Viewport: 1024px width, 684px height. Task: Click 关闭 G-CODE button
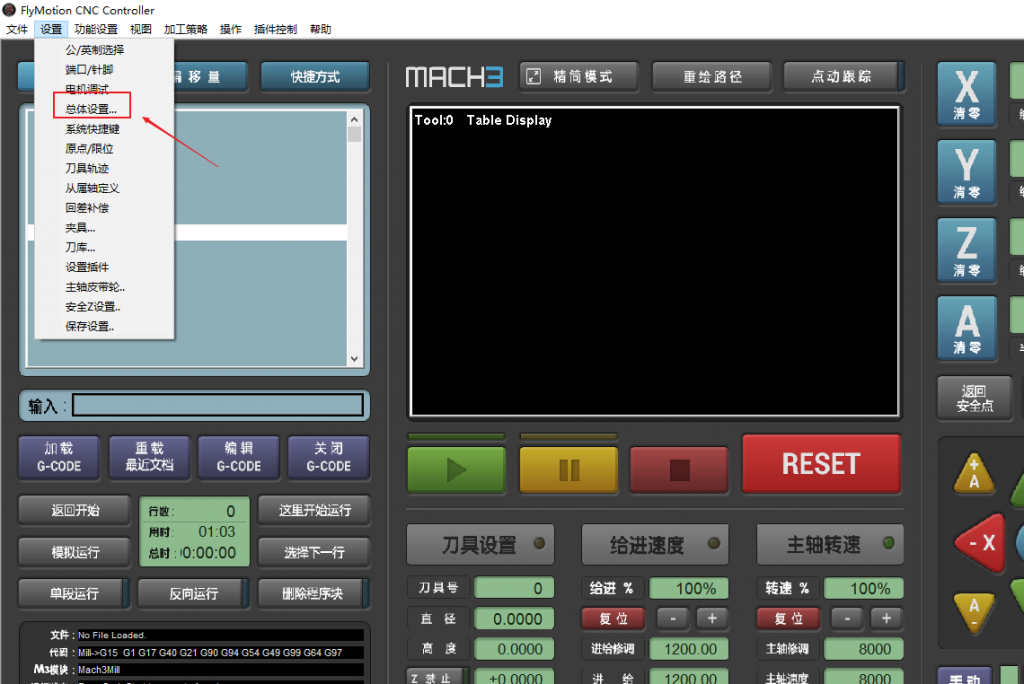328,457
